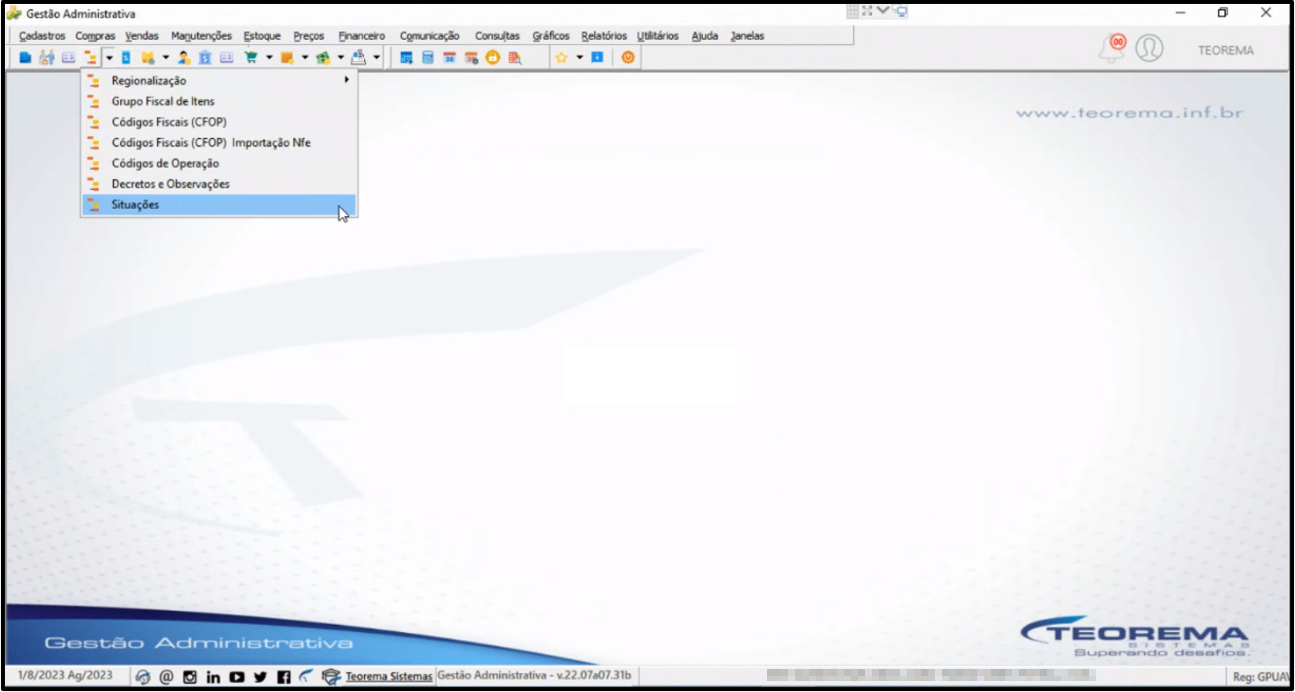Image resolution: width=1295 pixels, height=692 pixels.
Task: Expand the Regionalização submenu entry
Action: [218, 80]
